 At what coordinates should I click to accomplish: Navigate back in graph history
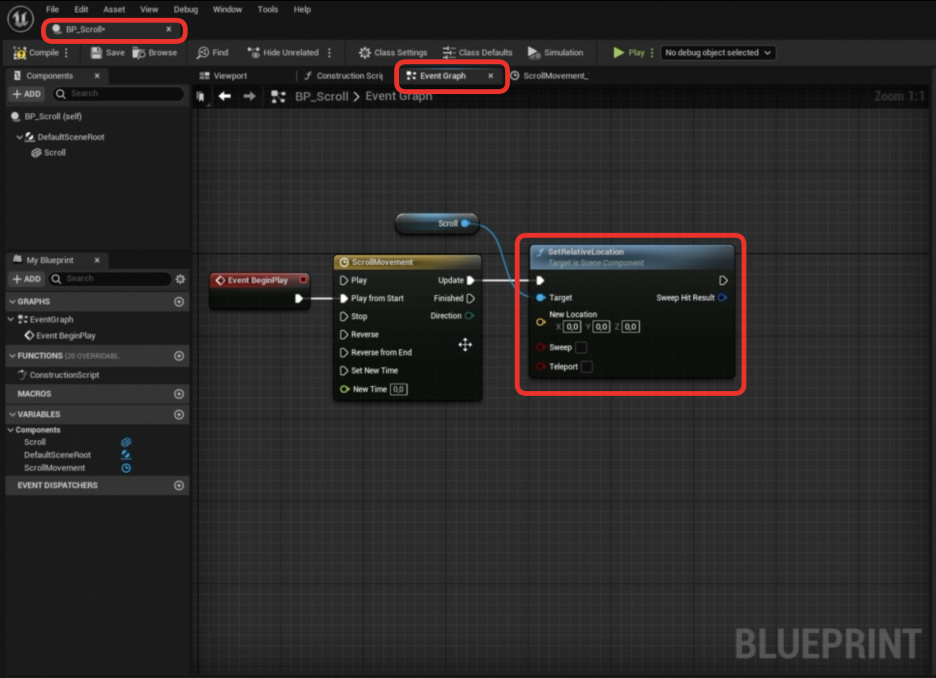[224, 96]
